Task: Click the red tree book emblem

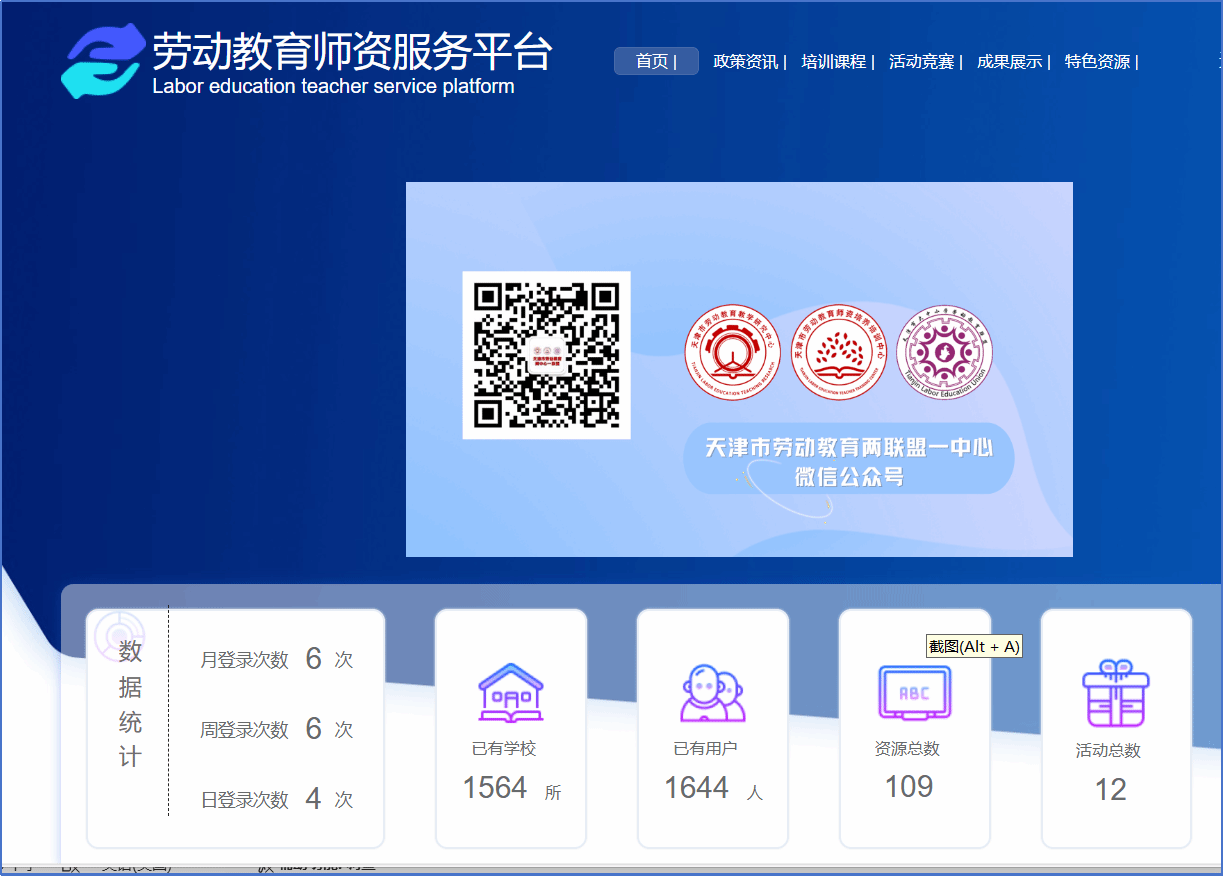Action: [839, 352]
